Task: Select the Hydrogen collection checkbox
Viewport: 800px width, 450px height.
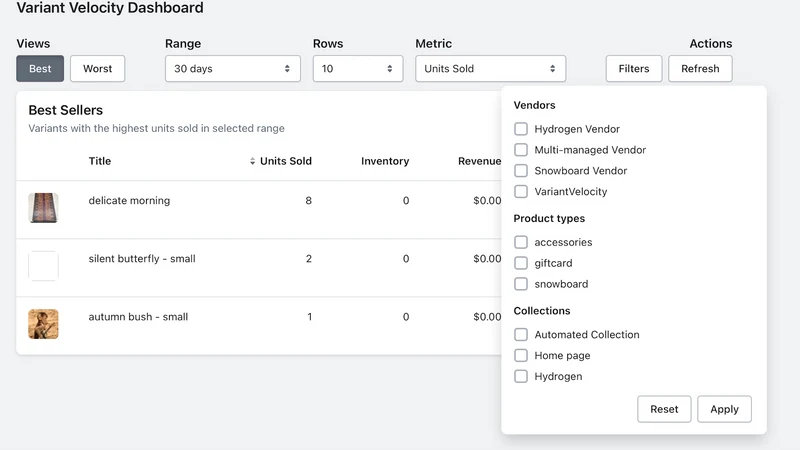Action: (x=521, y=377)
